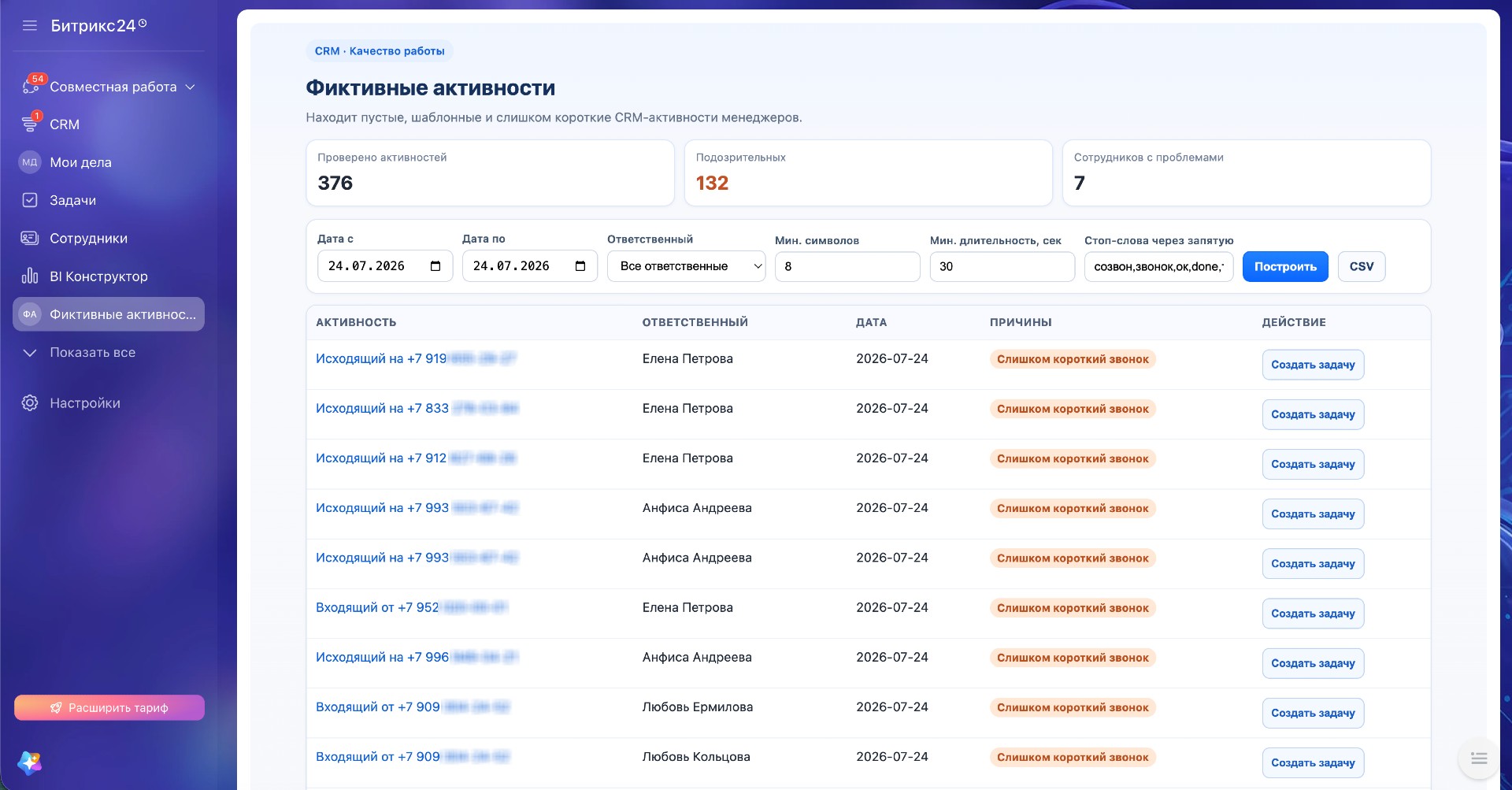This screenshot has width=1512, height=790.
Task: Open the Все ответственные dropdown
Action: coord(687,266)
